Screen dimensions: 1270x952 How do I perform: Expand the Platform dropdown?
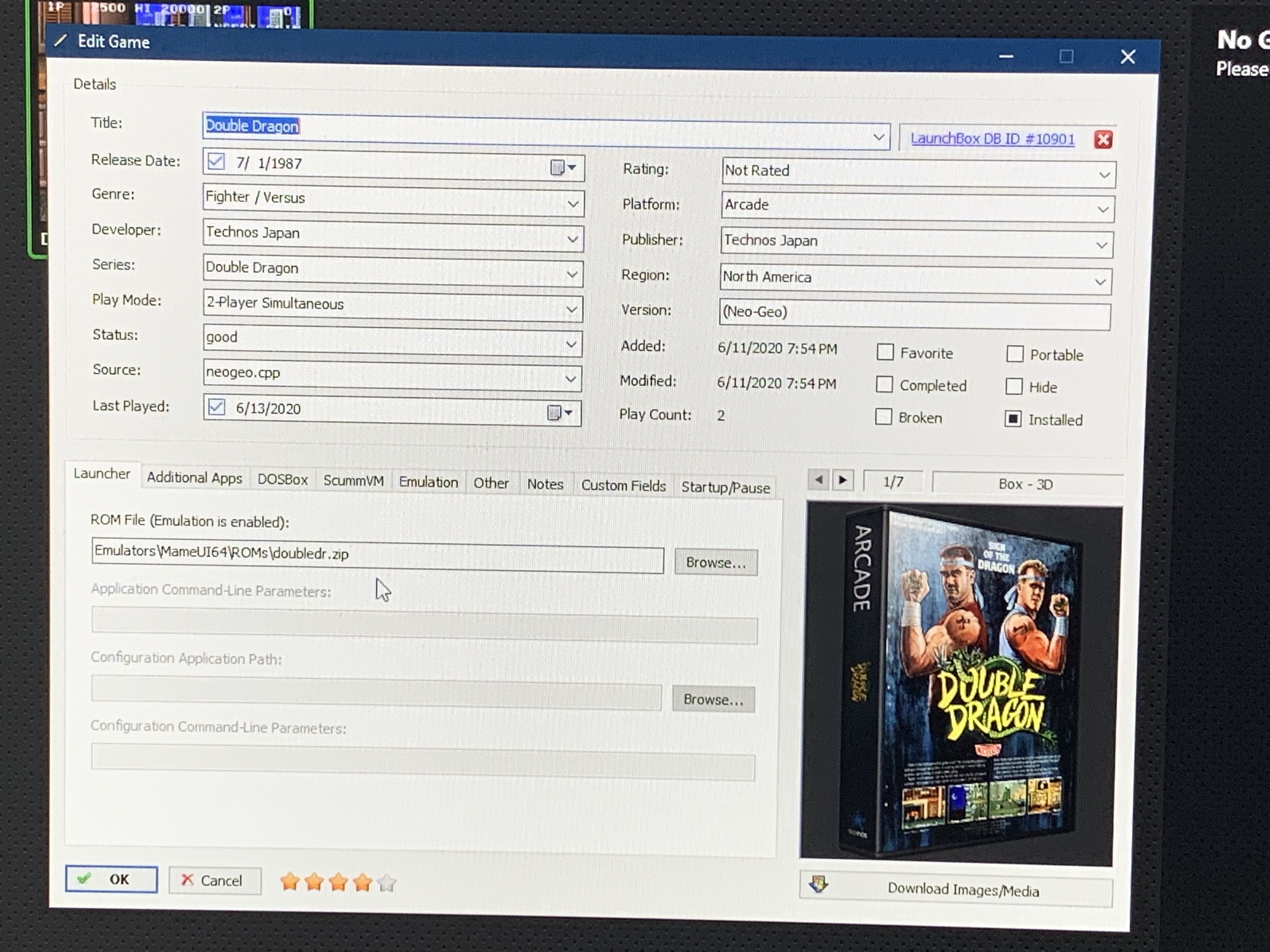1103,209
